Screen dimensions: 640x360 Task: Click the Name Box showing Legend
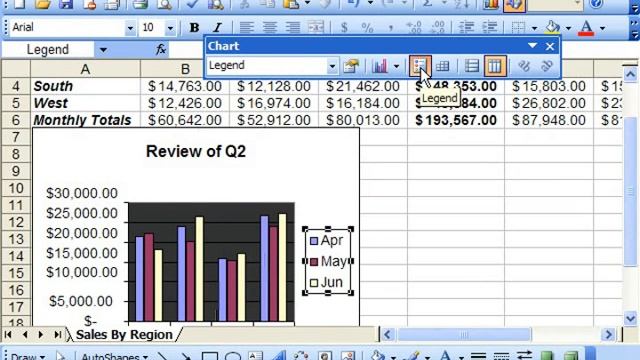[48, 50]
